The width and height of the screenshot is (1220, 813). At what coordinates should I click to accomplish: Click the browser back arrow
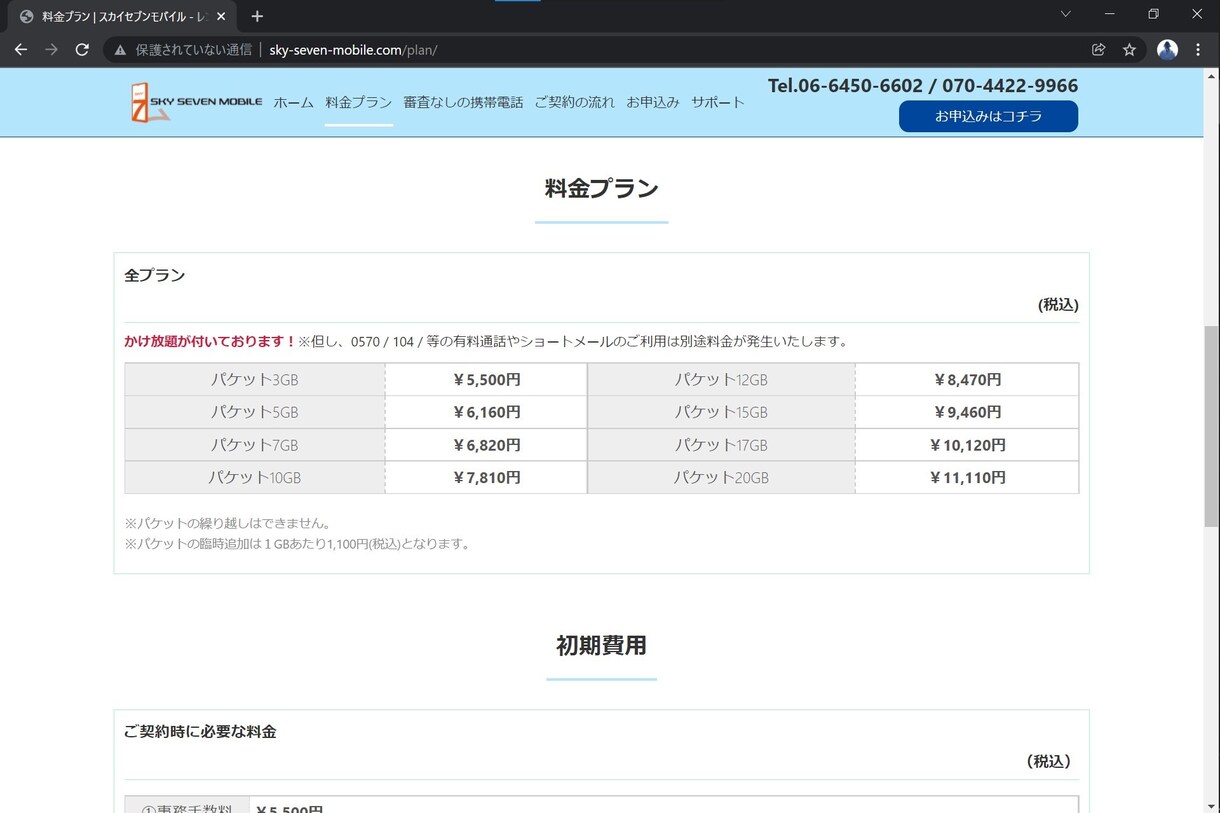pos(20,49)
